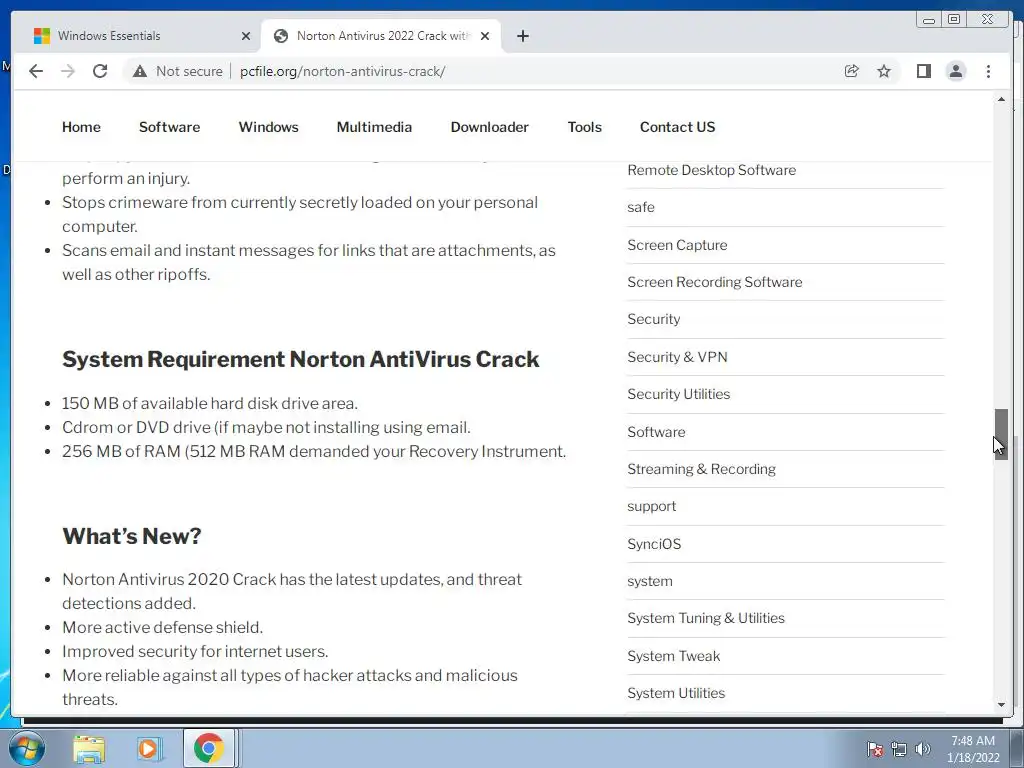Screen dimensions: 1024x768
Task: Click the page scroll-up arrow
Action: coord(1001,99)
